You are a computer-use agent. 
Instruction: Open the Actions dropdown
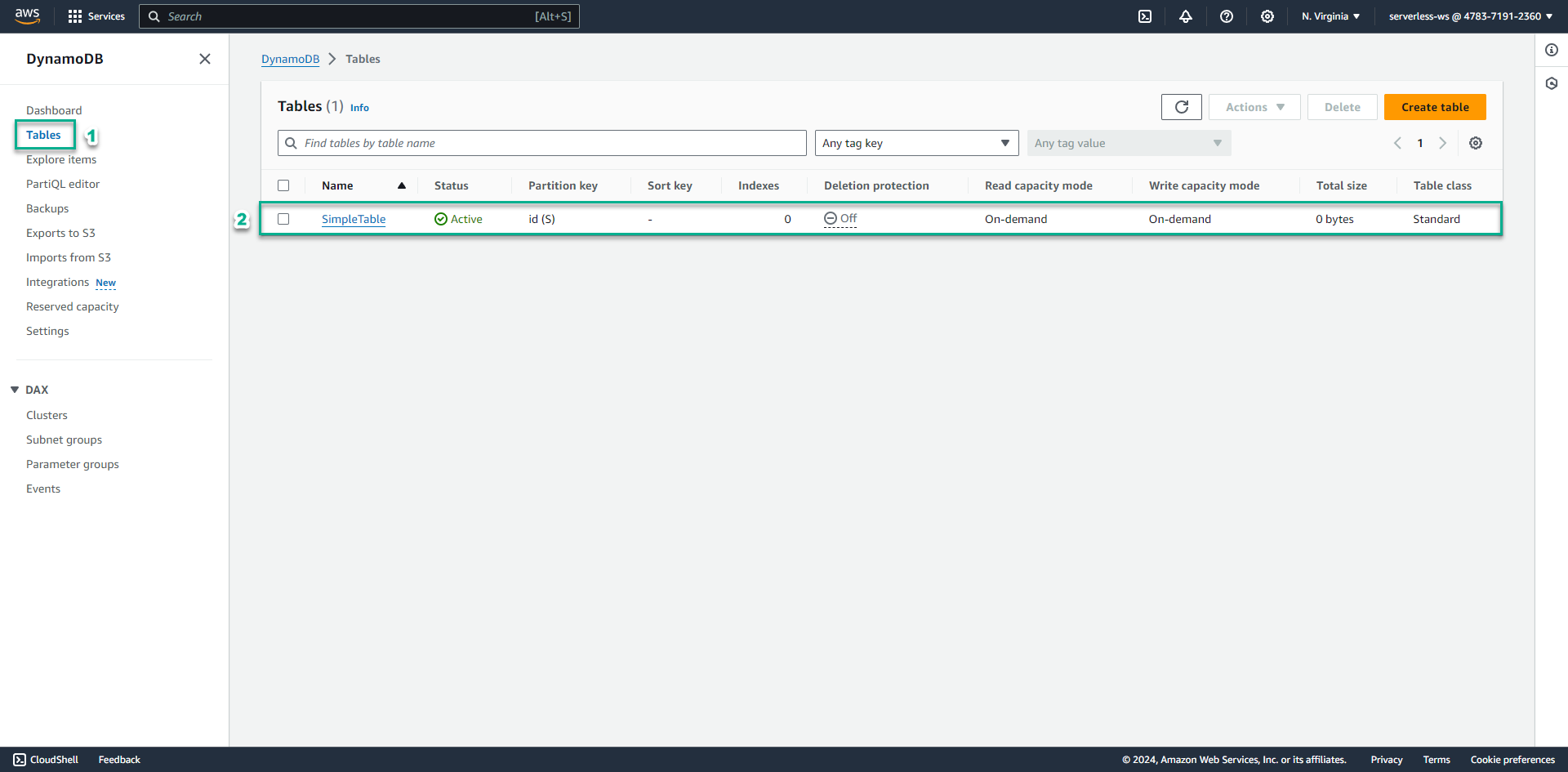tap(1255, 107)
